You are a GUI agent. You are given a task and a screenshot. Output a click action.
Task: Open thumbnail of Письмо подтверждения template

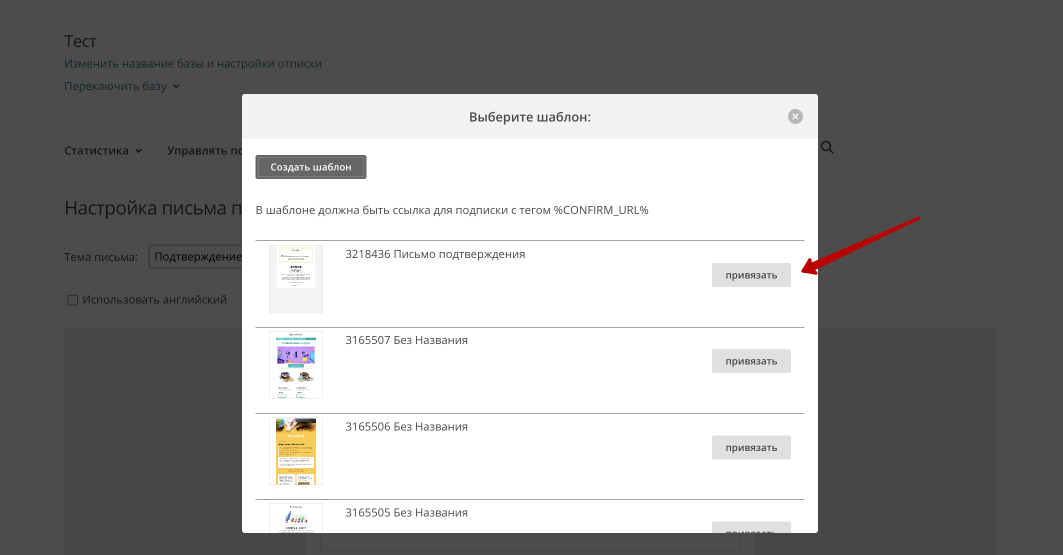coord(296,278)
